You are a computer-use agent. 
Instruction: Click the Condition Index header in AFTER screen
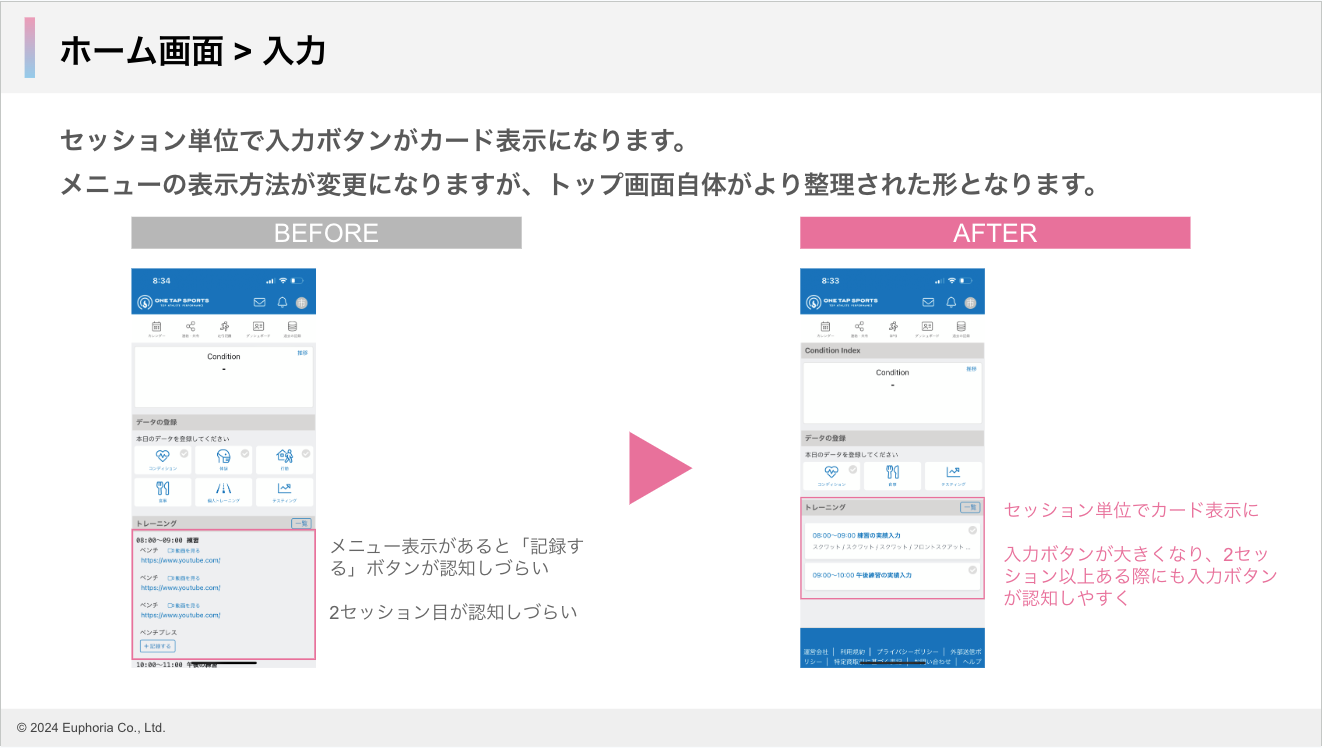click(x=892, y=351)
